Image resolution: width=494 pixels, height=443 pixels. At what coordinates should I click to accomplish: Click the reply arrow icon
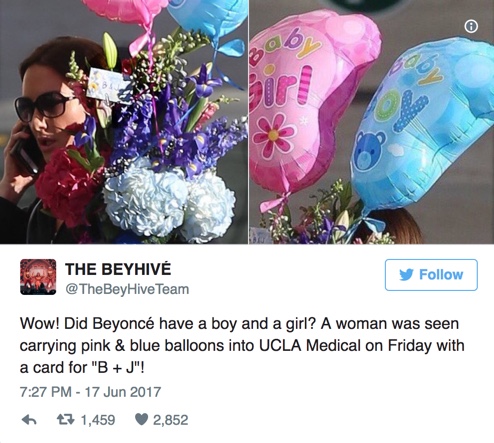pos(29,420)
